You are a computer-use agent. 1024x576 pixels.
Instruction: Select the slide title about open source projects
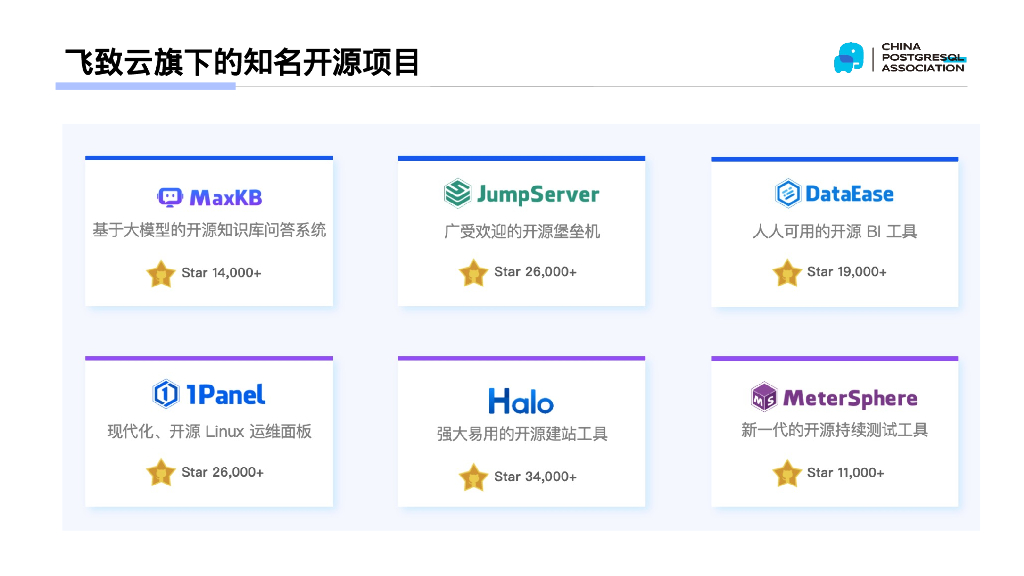[x=245, y=62]
